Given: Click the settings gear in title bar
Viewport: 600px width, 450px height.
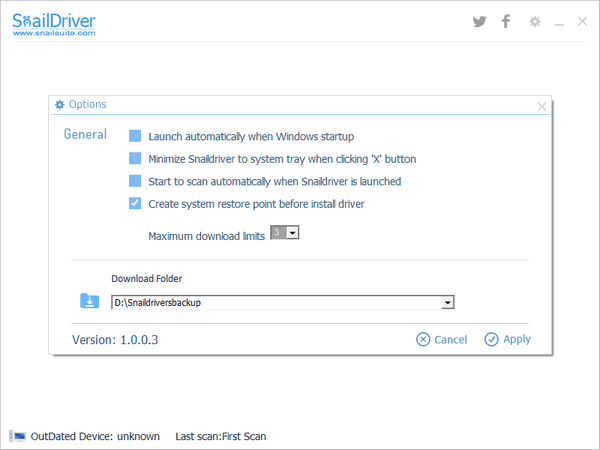Looking at the screenshot, I should (x=535, y=21).
